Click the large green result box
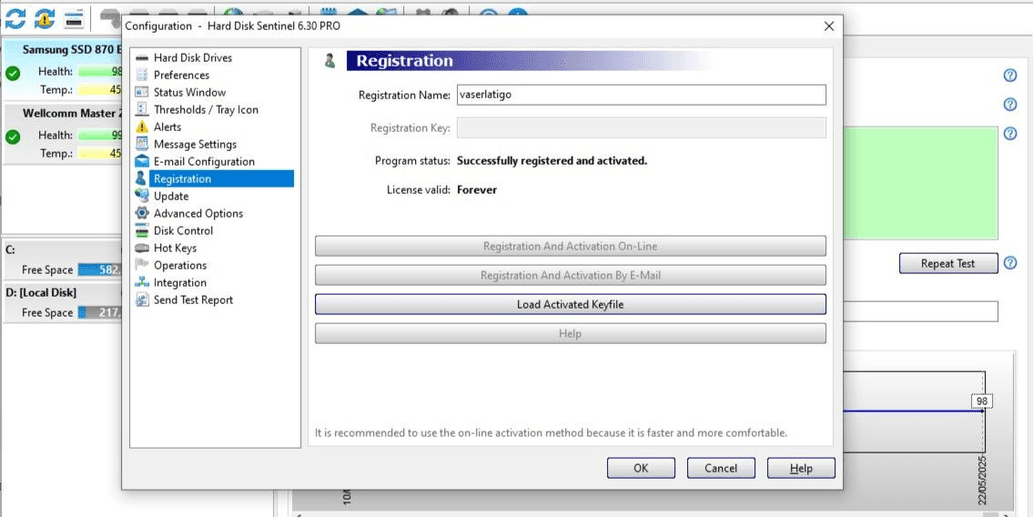 (x=920, y=183)
